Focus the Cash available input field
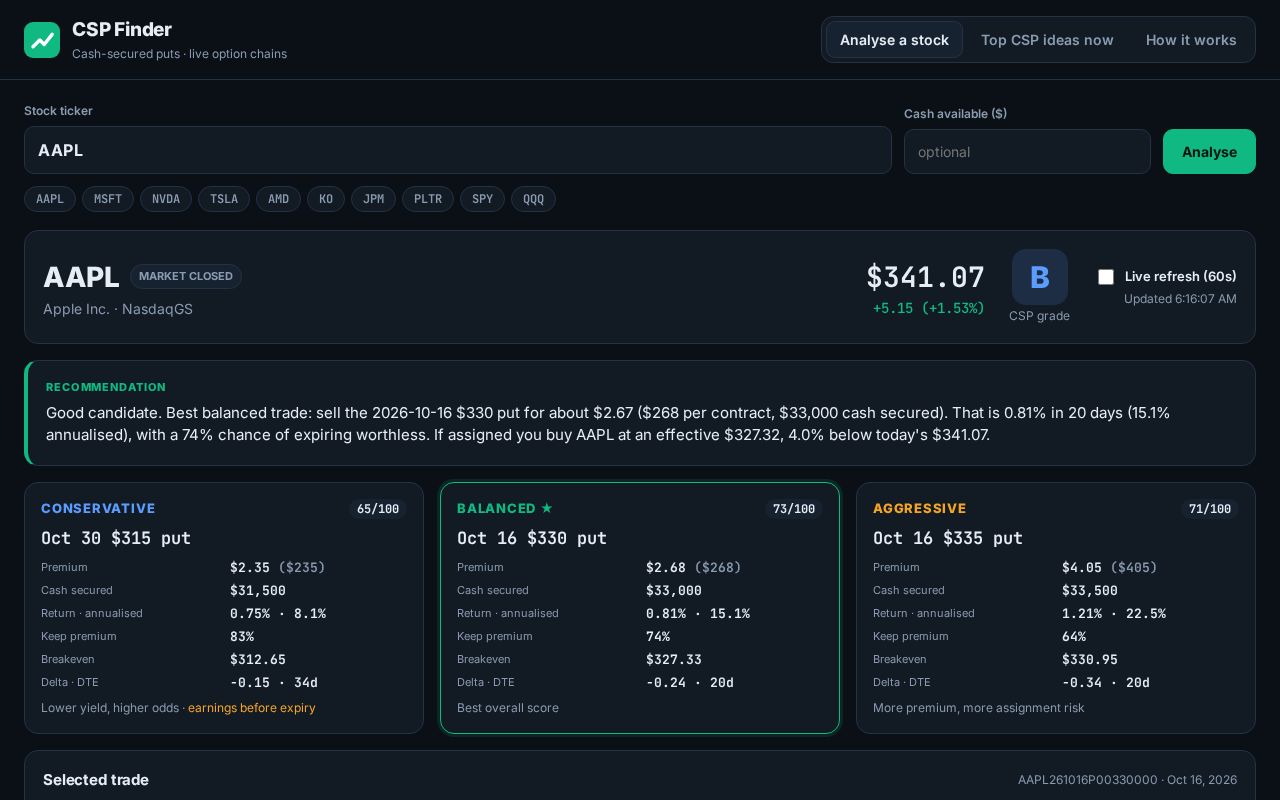 1027,152
